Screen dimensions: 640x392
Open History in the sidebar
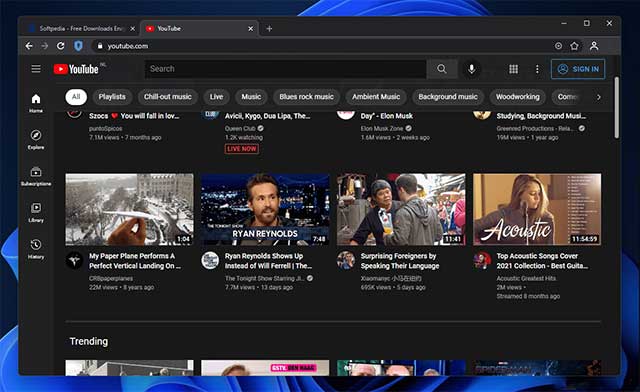[36, 249]
